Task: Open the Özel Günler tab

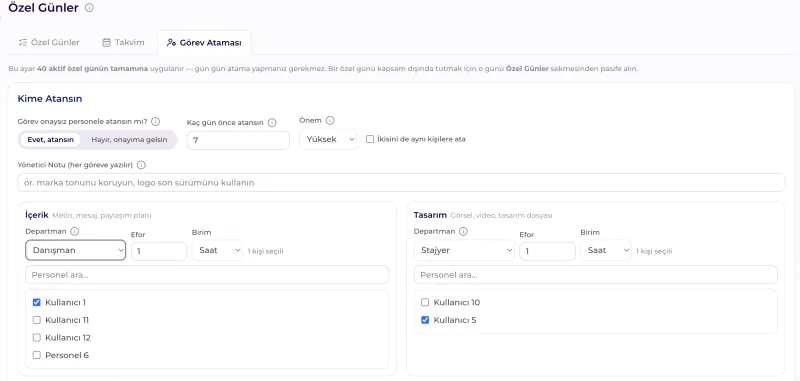Action: pyautogui.click(x=49, y=42)
